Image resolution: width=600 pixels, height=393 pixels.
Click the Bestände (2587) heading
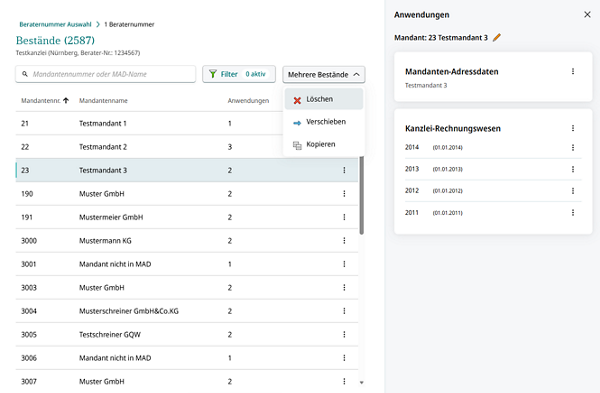coord(55,40)
